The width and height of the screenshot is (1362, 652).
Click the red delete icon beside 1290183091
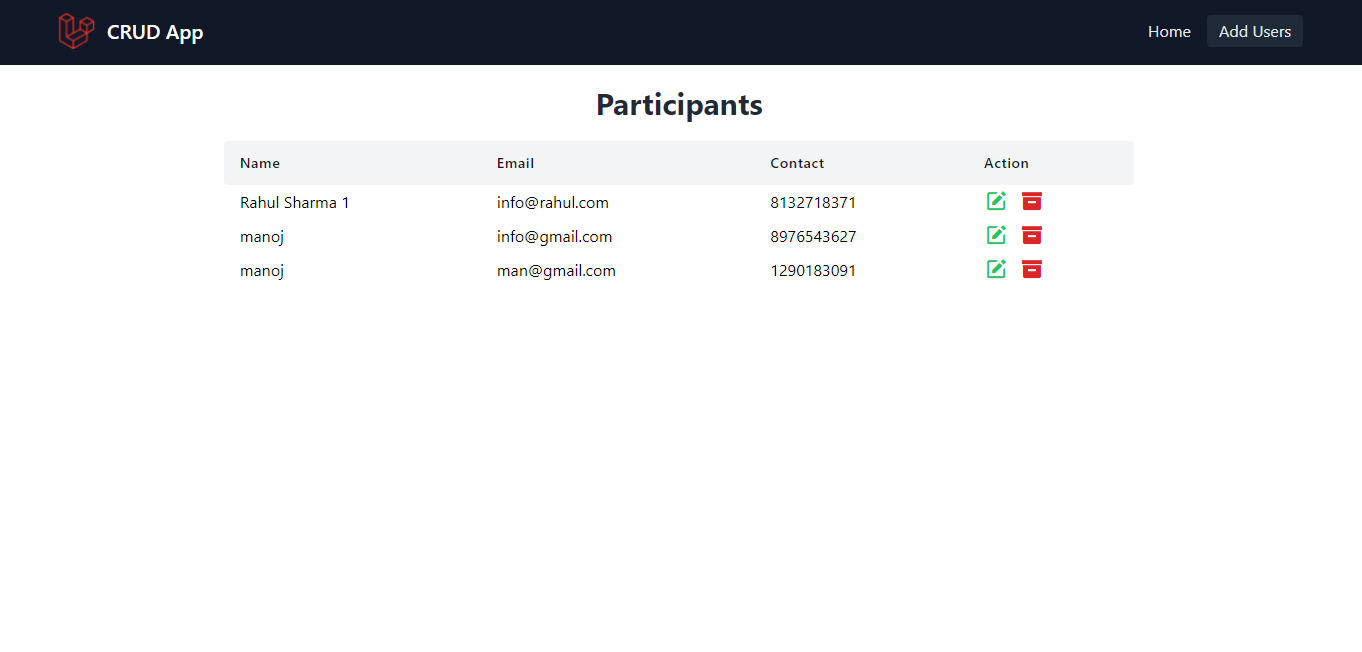1032,269
